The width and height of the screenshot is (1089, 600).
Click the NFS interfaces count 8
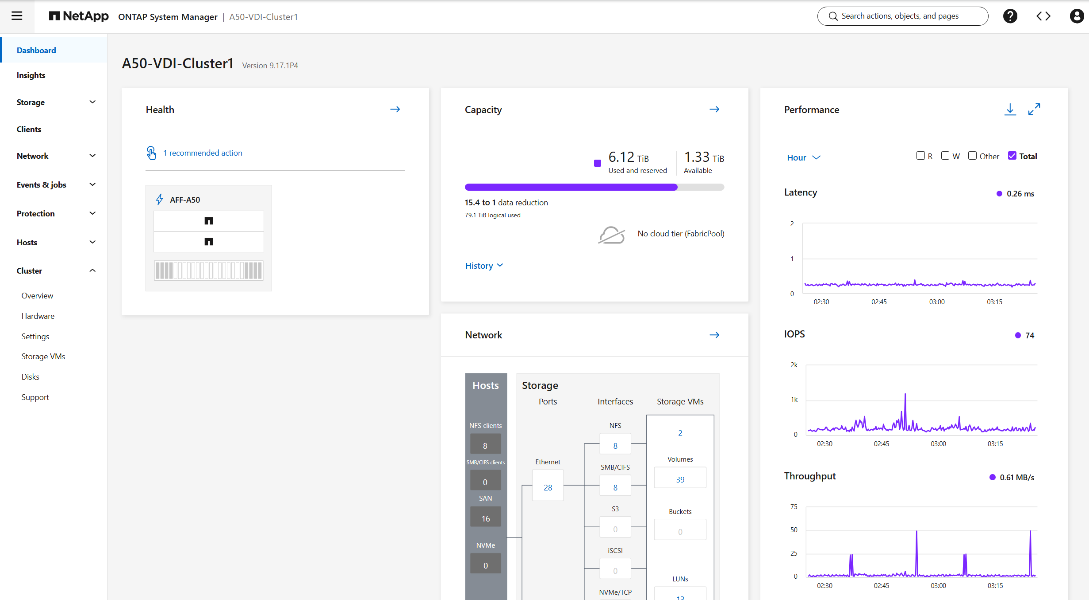pyautogui.click(x=615, y=445)
